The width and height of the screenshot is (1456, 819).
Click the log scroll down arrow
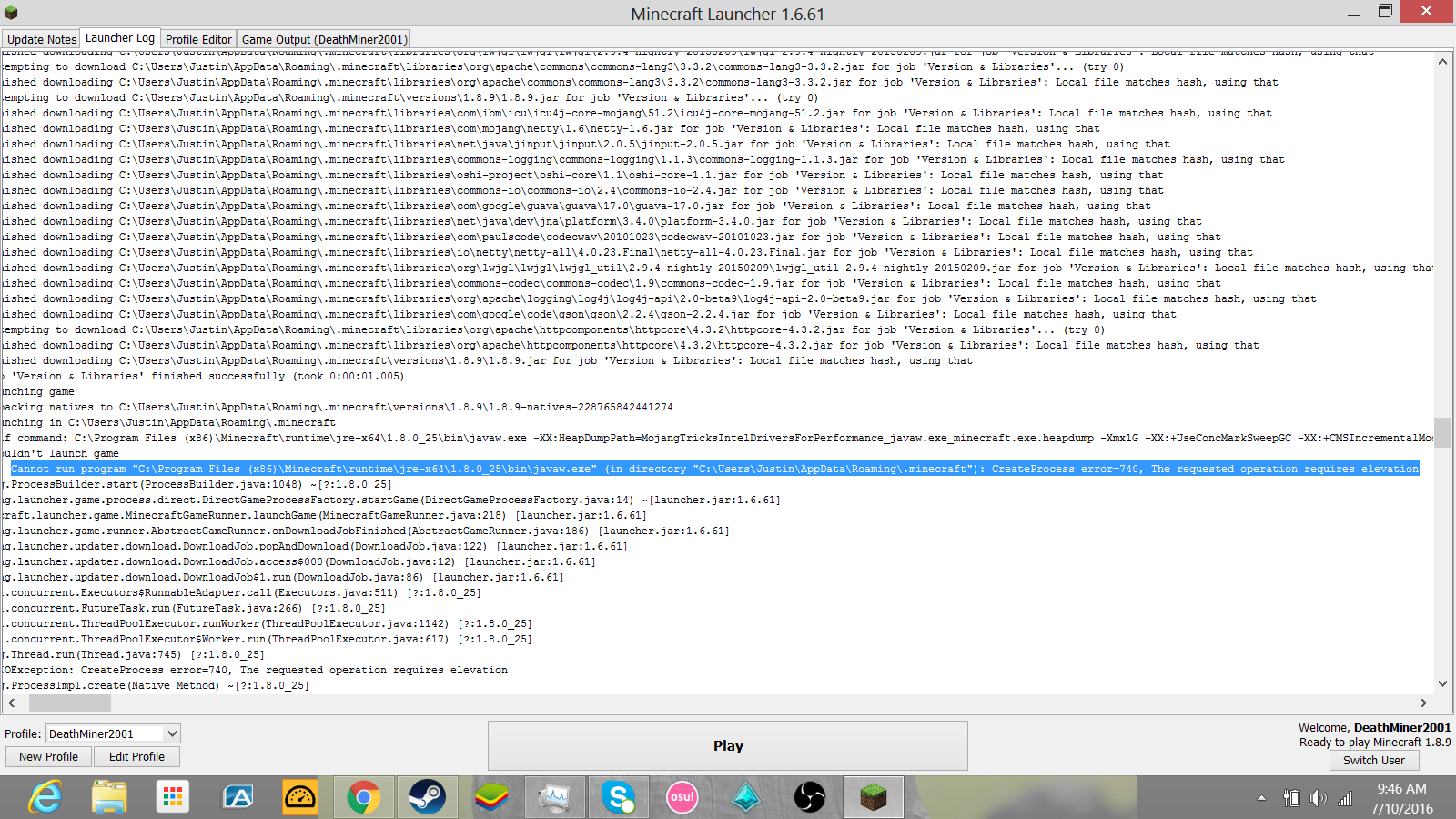point(1442,683)
